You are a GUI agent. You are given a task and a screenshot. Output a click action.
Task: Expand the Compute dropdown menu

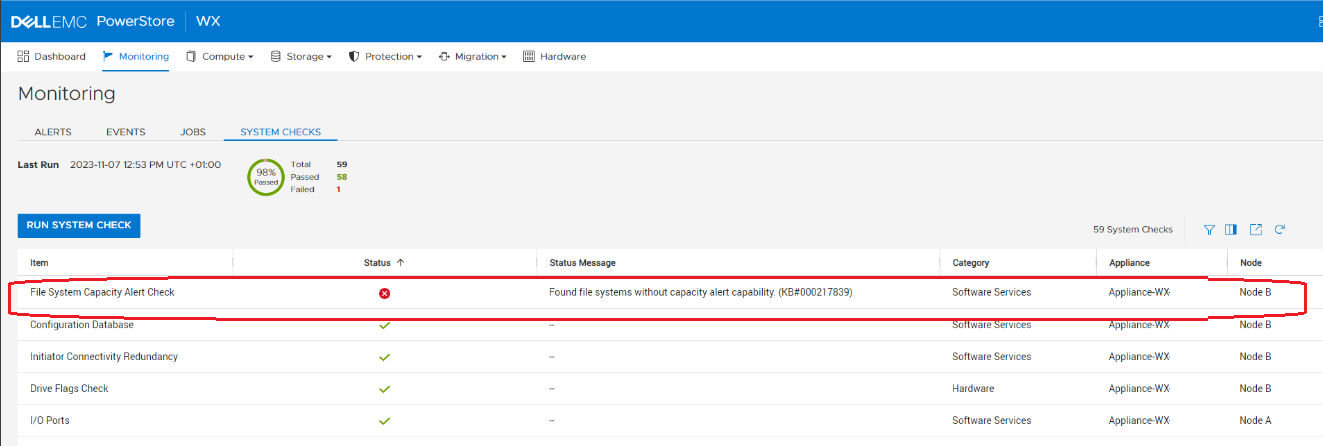click(220, 57)
